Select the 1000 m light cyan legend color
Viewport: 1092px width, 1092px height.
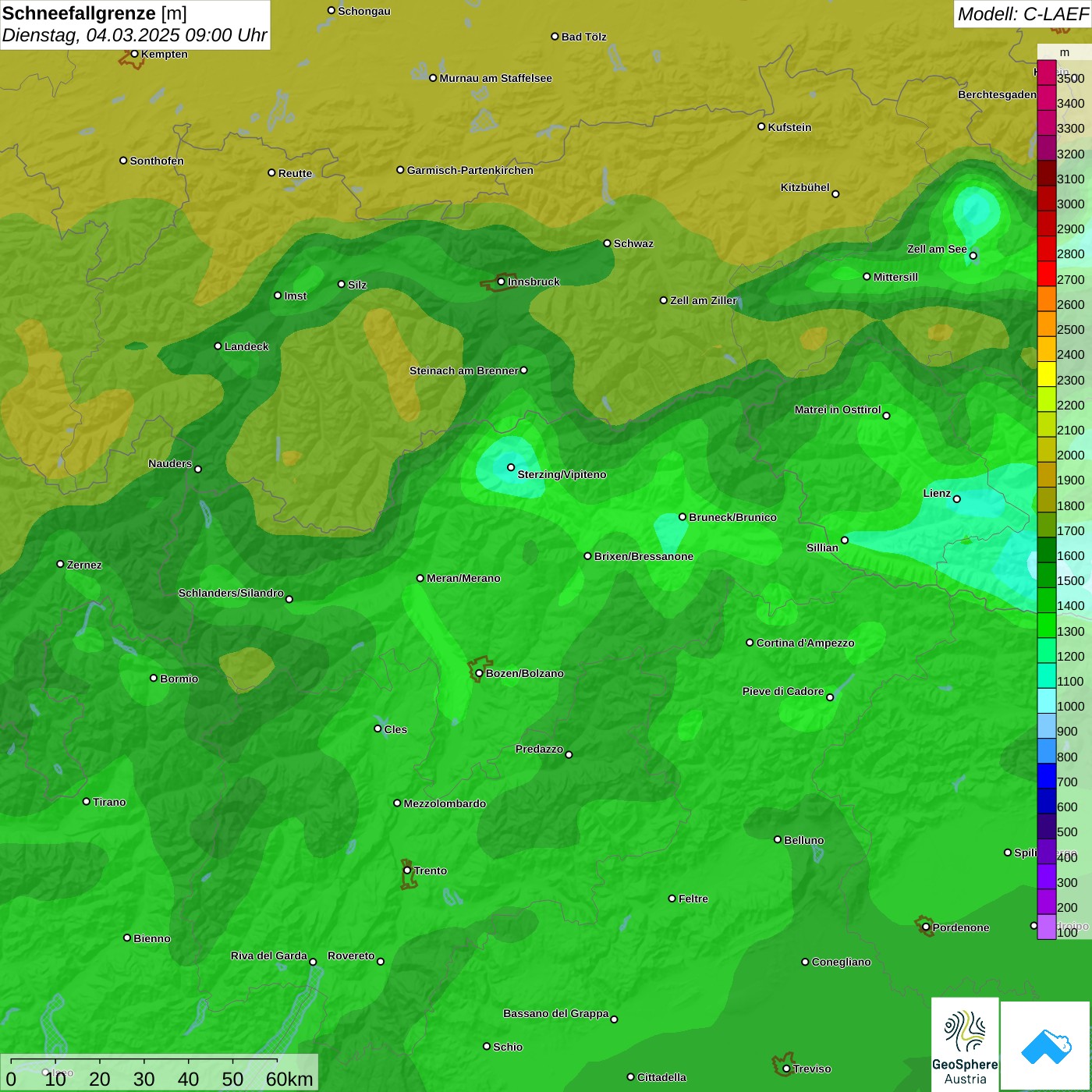click(x=1046, y=701)
